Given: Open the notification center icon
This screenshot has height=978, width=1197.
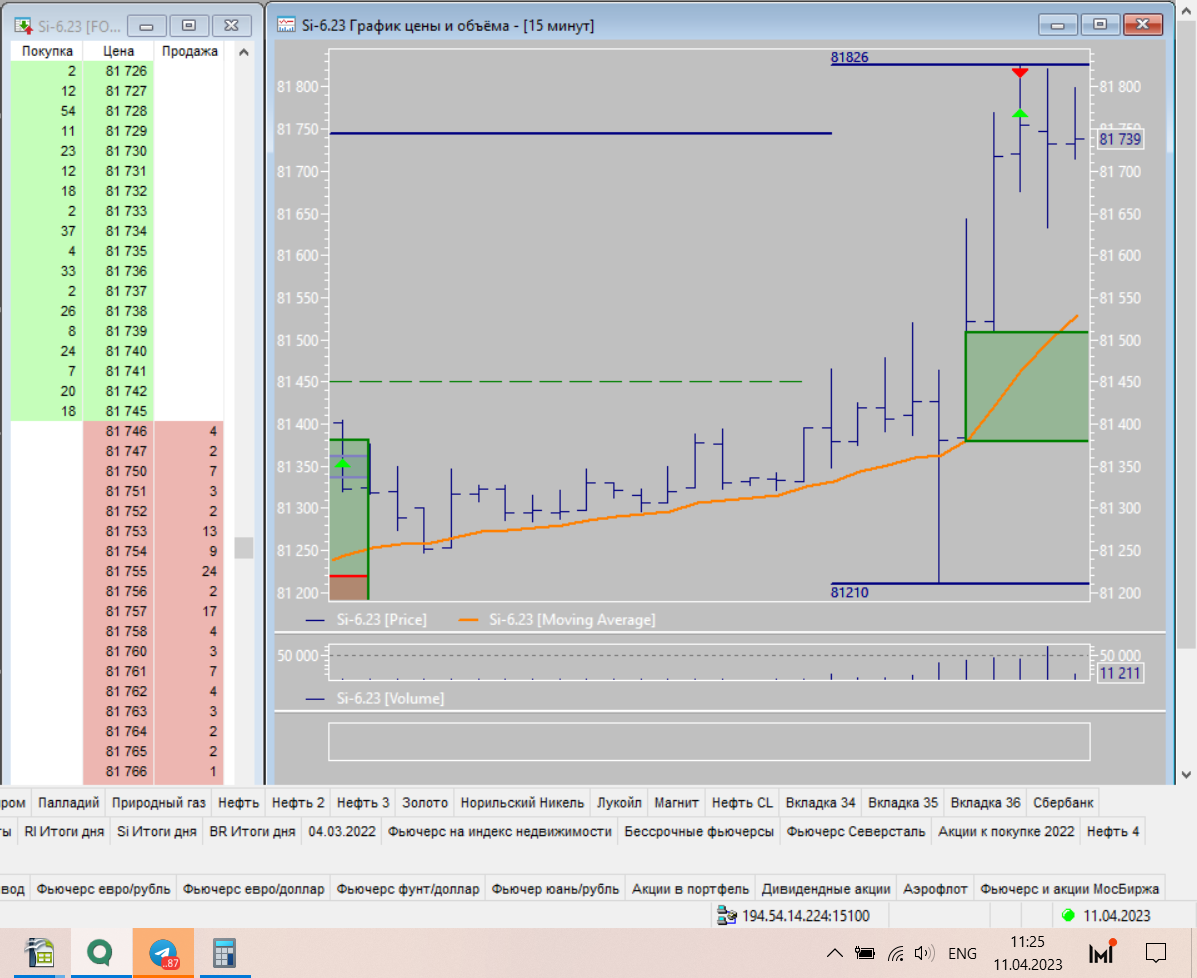Looking at the screenshot, I should [1156, 953].
